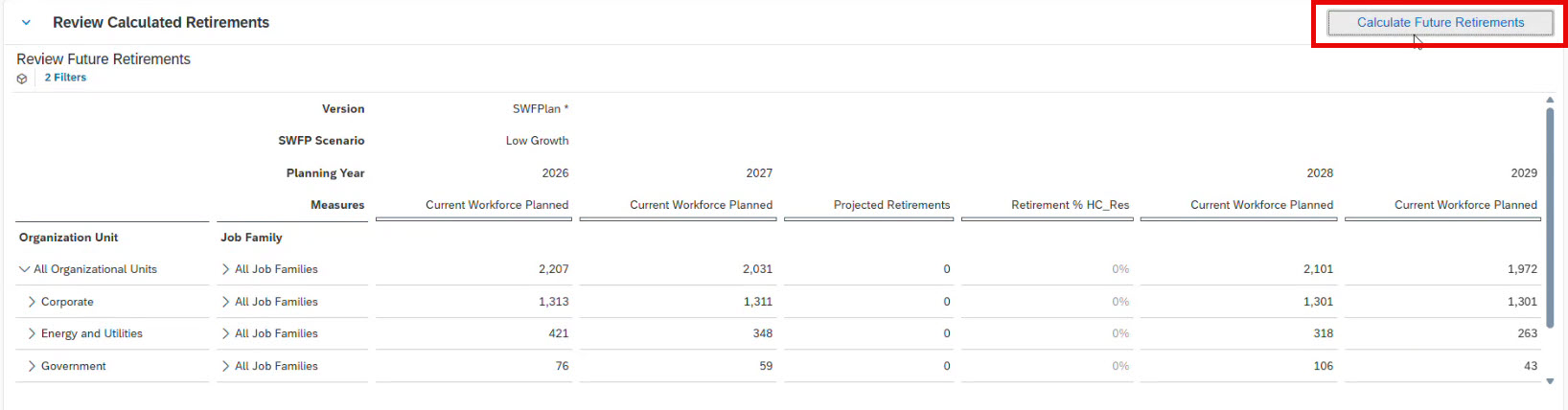The width and height of the screenshot is (1568, 410).
Task: Expand All Job Families in Energy row
Action: tap(226, 334)
